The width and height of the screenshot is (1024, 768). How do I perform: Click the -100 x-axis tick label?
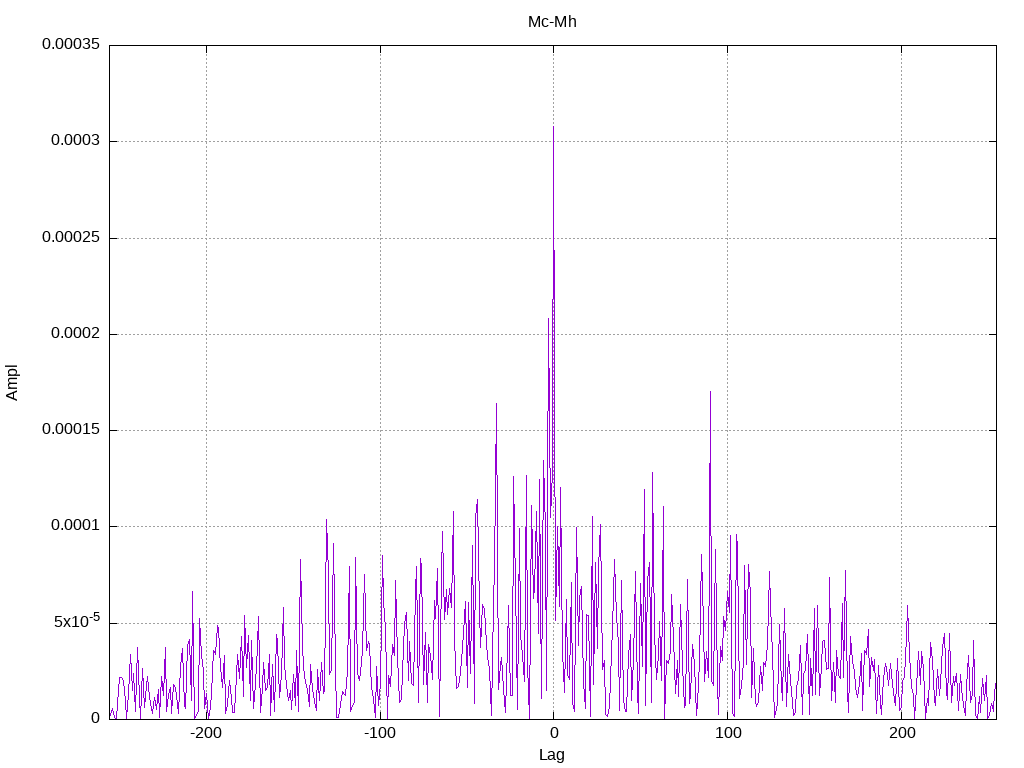point(379,733)
